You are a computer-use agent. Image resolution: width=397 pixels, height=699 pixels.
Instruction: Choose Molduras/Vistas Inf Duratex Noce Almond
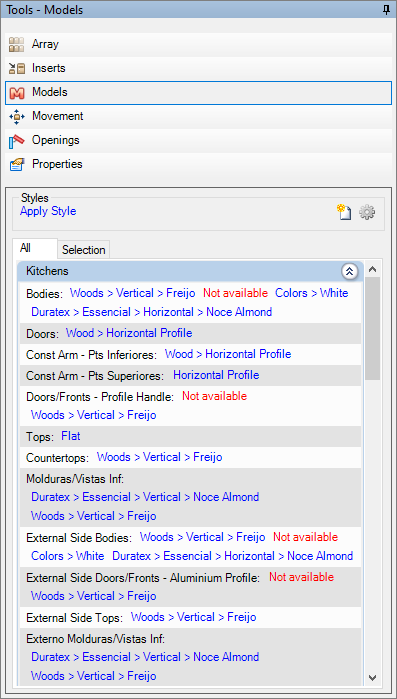145,497
